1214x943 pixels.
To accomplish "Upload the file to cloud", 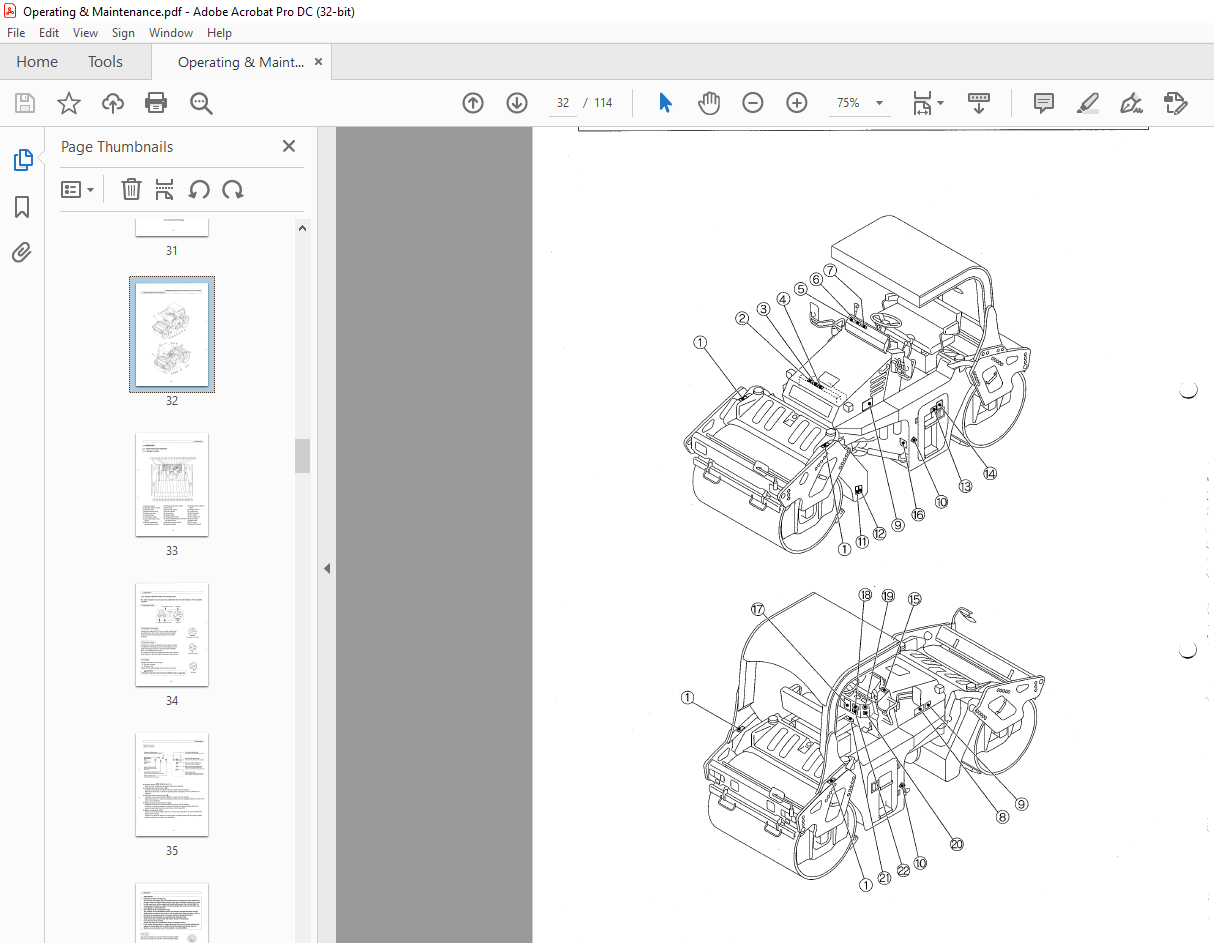I will [x=113, y=103].
